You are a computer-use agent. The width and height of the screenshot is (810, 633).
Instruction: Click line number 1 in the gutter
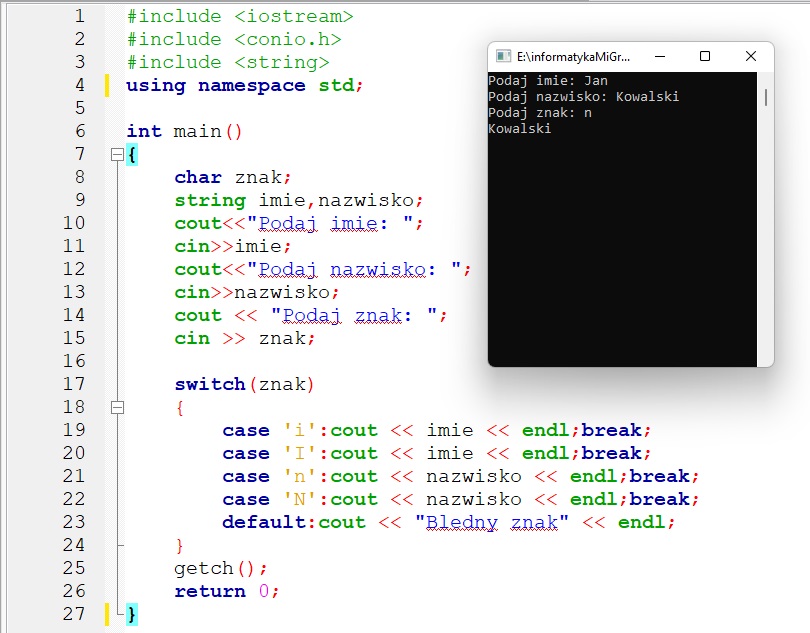[80, 17]
